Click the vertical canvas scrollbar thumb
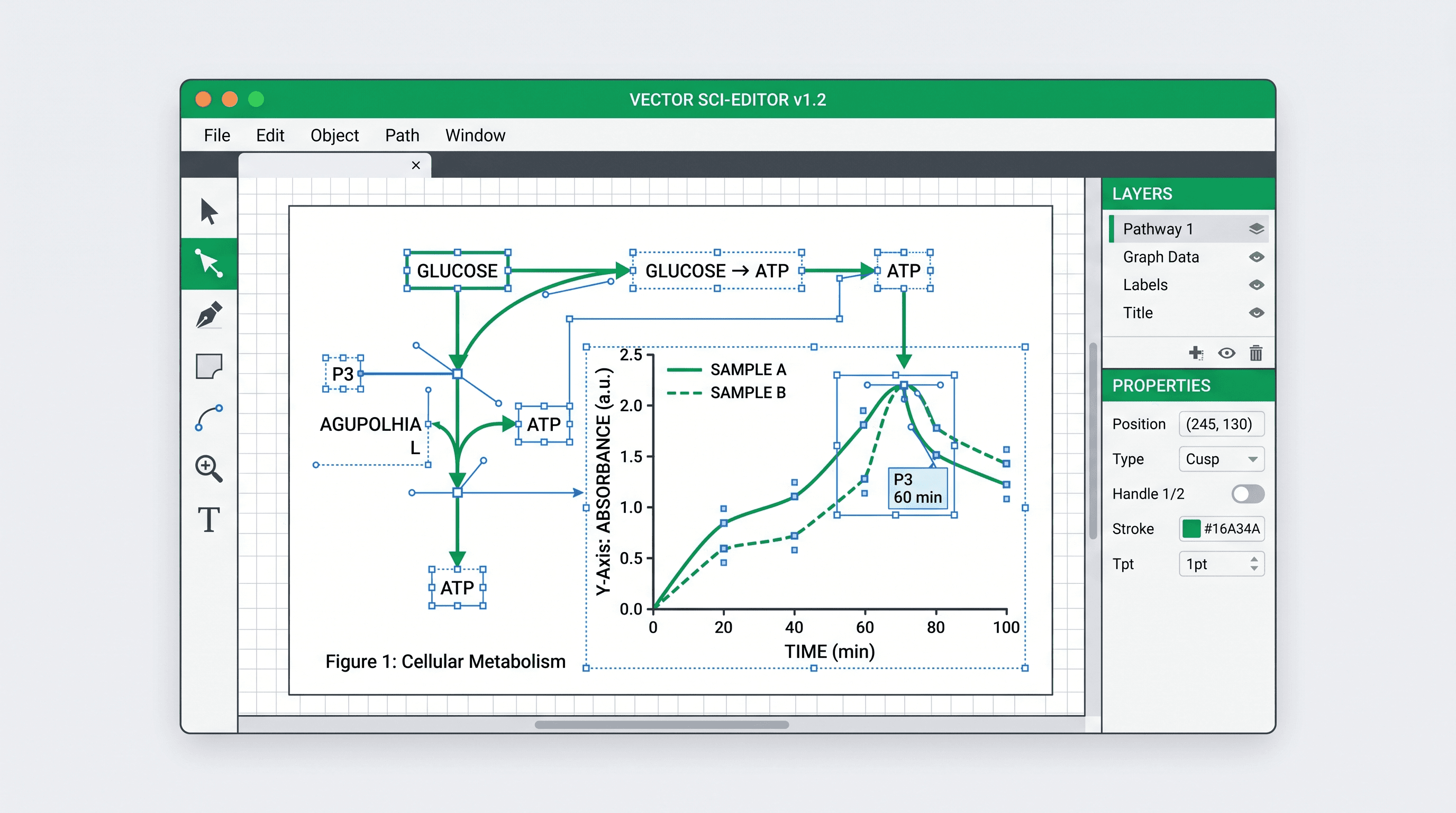This screenshot has height=813, width=1456. 1093,441
